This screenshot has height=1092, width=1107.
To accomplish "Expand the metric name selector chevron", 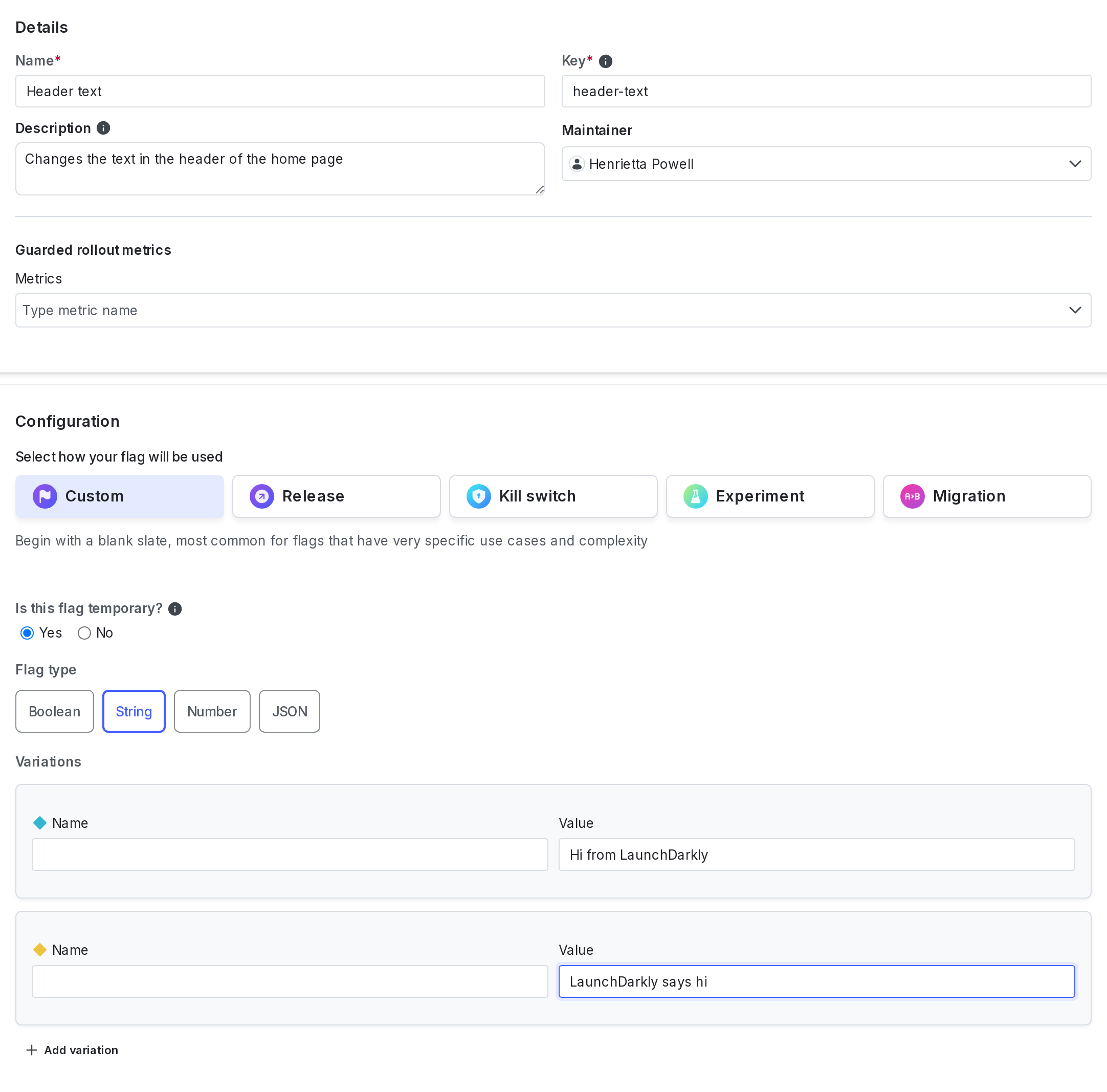I will [1075, 310].
